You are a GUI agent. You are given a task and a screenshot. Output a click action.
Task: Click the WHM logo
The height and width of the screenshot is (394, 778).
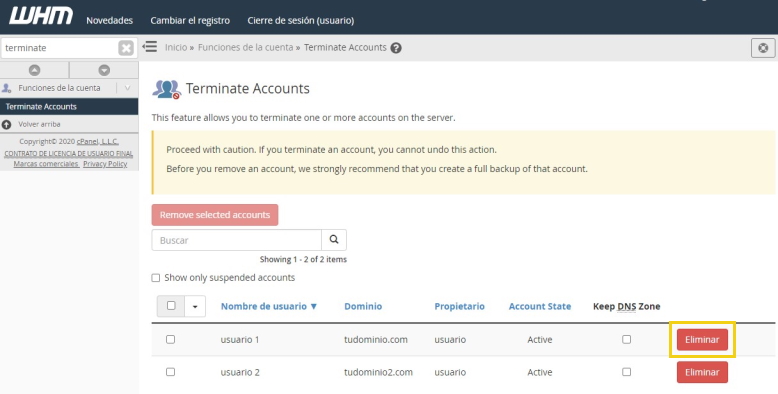pos(41,16)
